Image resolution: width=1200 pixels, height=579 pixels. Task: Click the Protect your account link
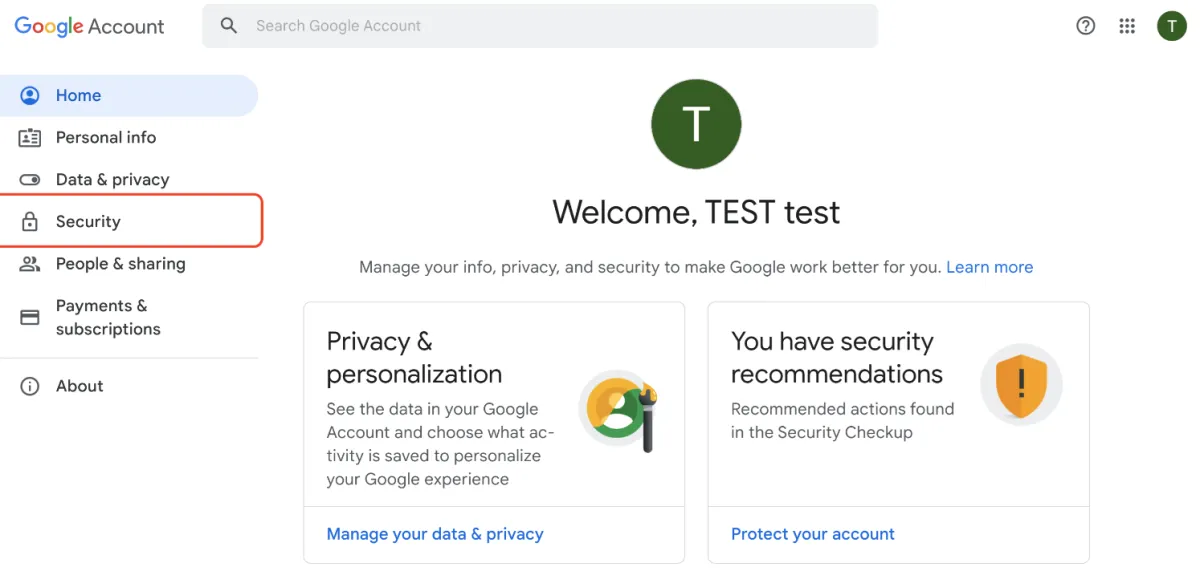[x=812, y=534]
